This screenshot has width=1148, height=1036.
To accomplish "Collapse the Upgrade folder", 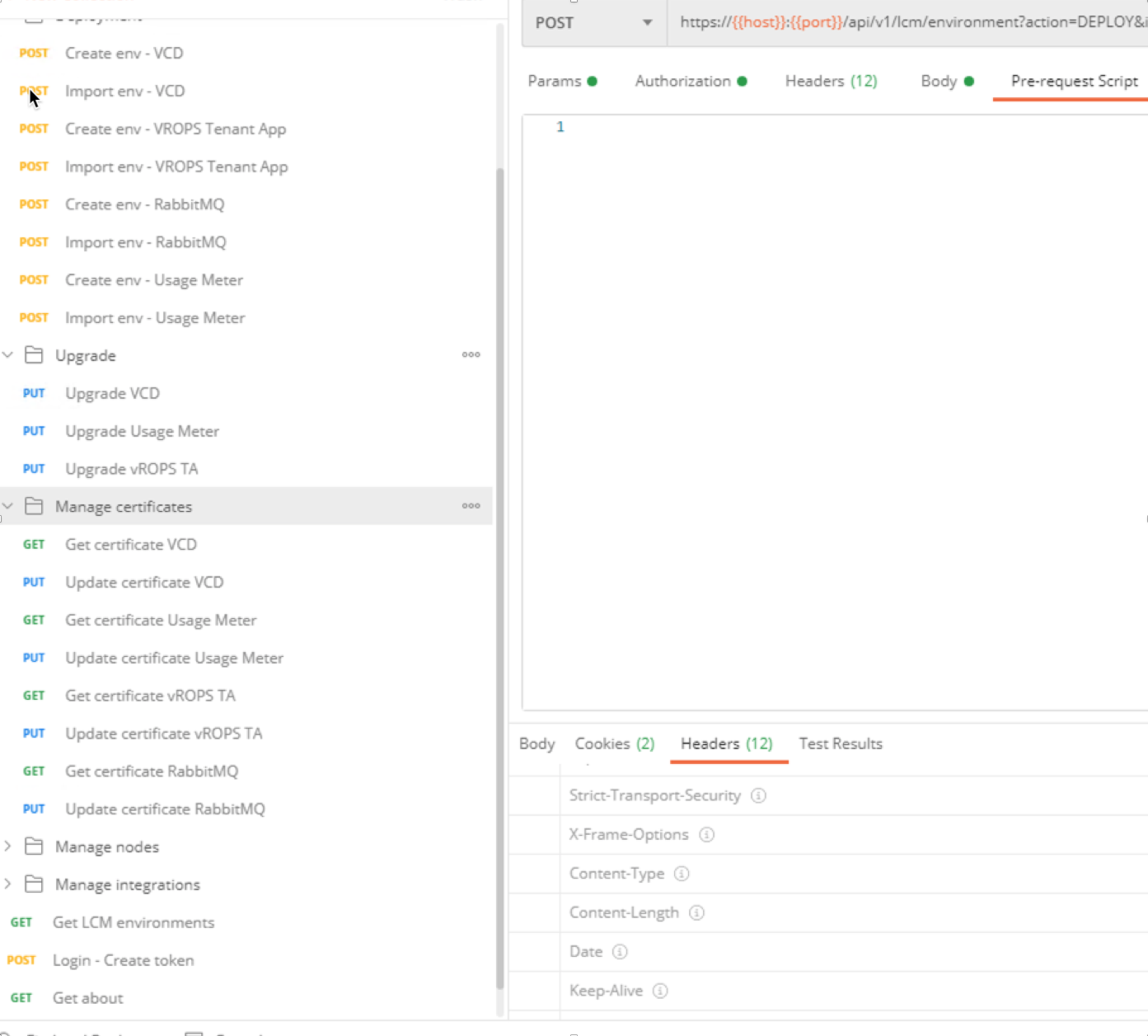I will click(8, 355).
